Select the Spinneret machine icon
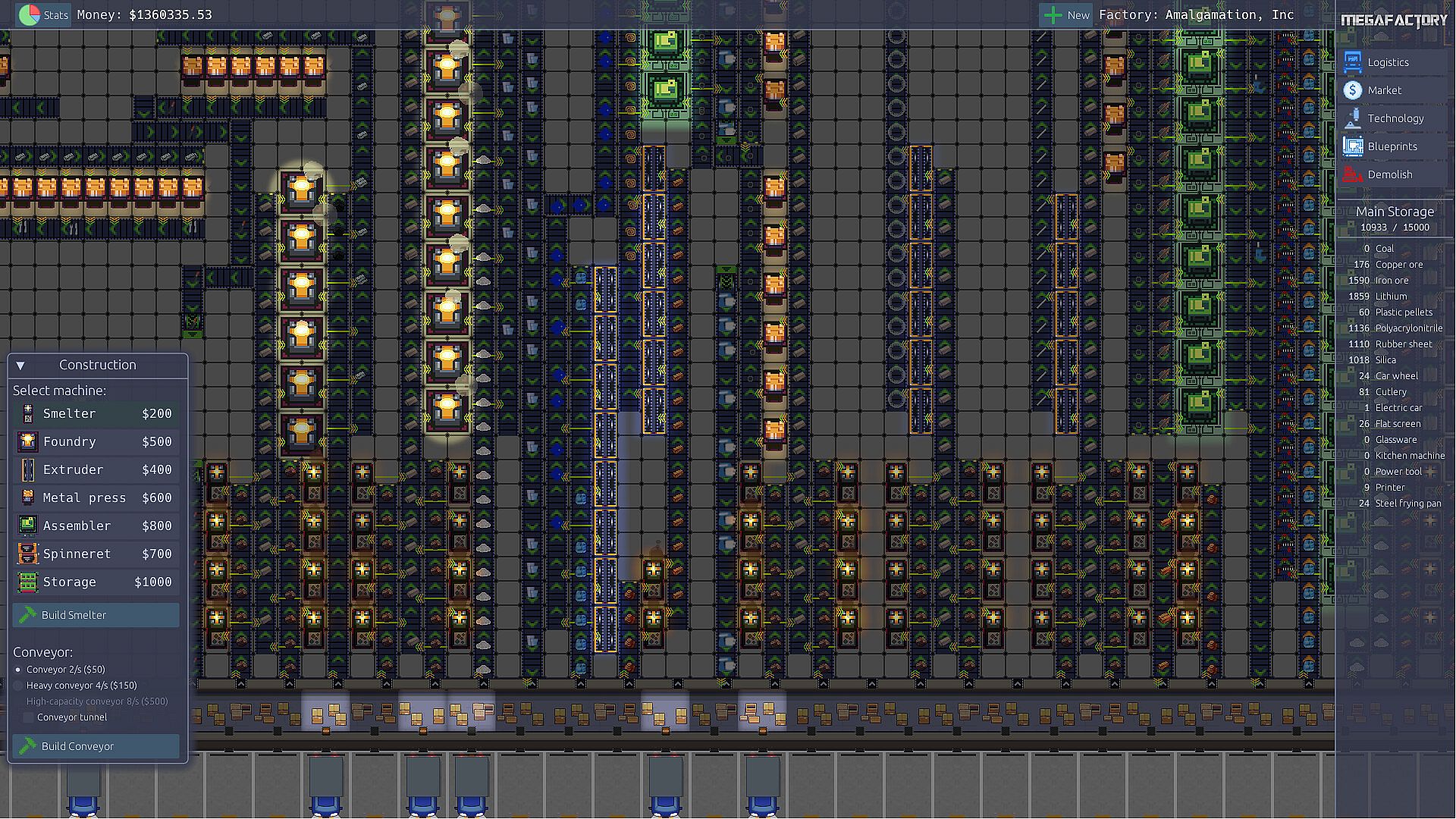 click(28, 554)
